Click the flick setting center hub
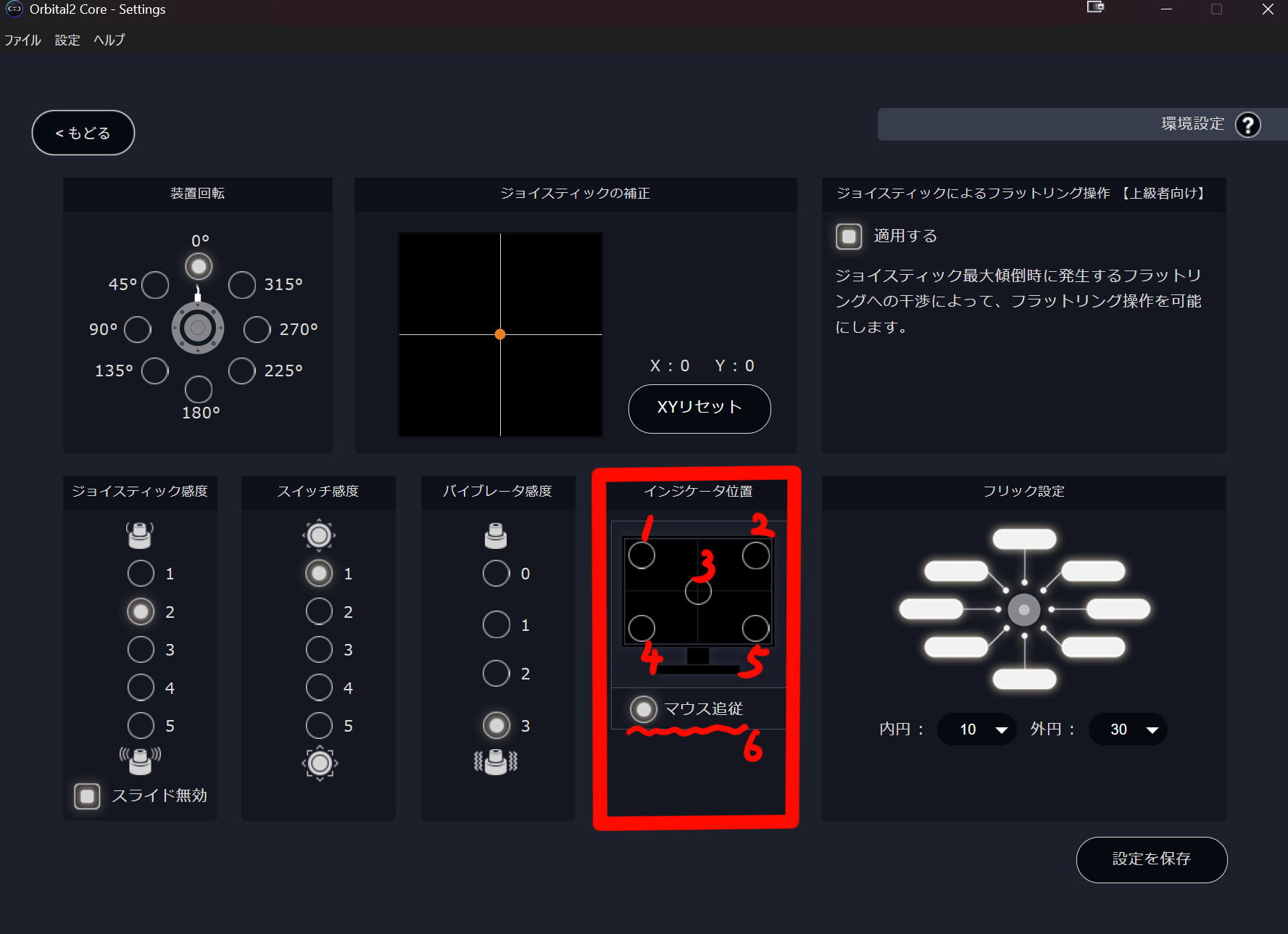 (1023, 610)
